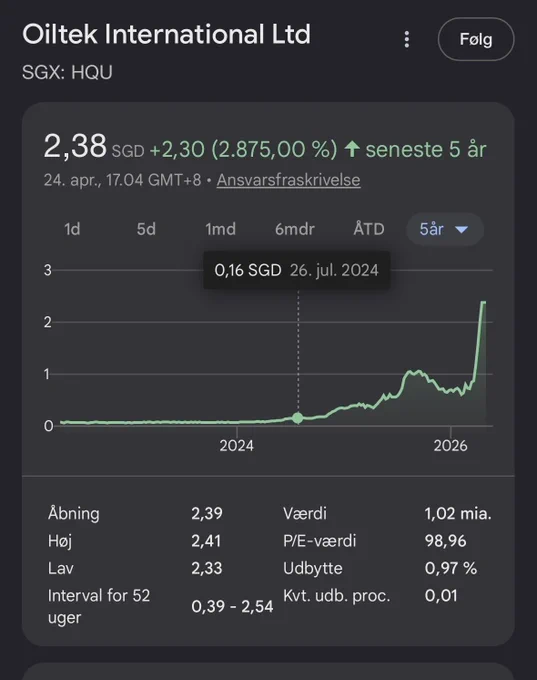The height and width of the screenshot is (680, 537).
Task: Click the P/E-værdi statistic label
Action: click(x=320, y=541)
